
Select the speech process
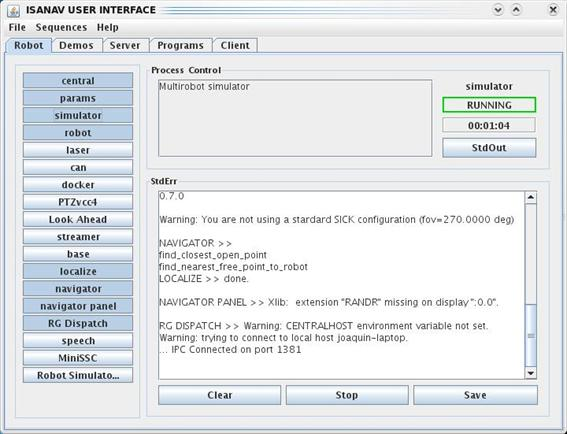click(78, 341)
